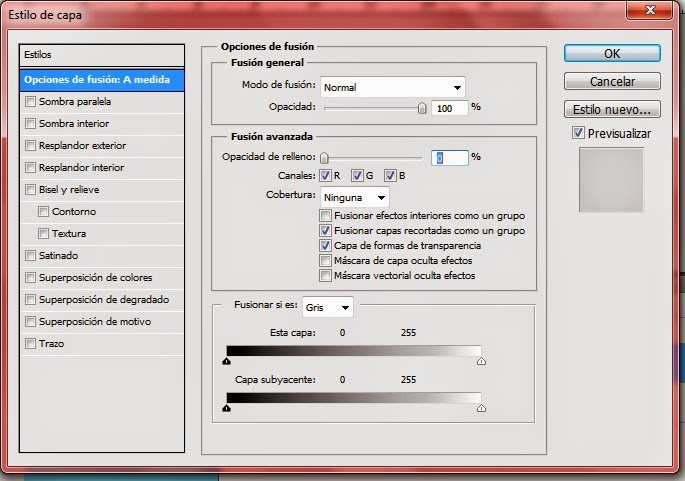This screenshot has height=481, width=685.
Task: Click the Estilo nuevo... button
Action: point(612,109)
